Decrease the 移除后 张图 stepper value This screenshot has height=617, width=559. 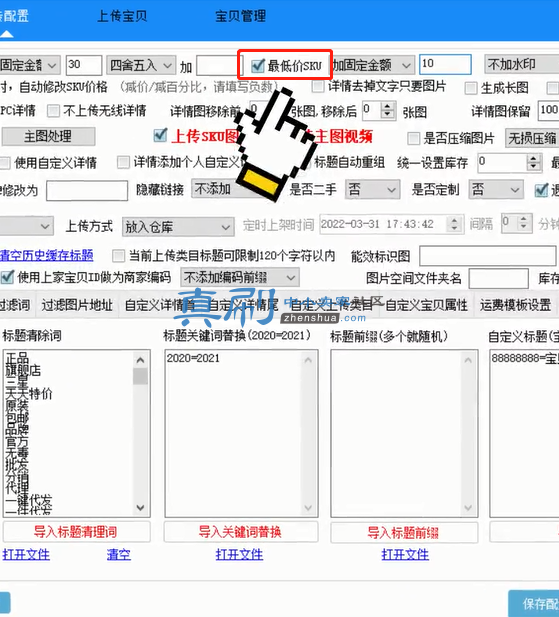[x=387, y=115]
